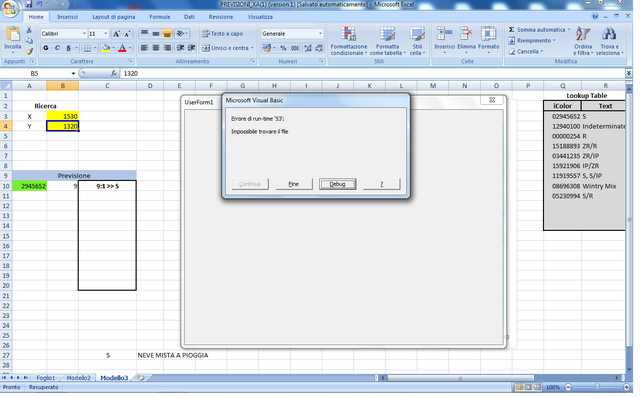Decrease font size with the small A icon
640x398 pixels.
click(127, 34)
